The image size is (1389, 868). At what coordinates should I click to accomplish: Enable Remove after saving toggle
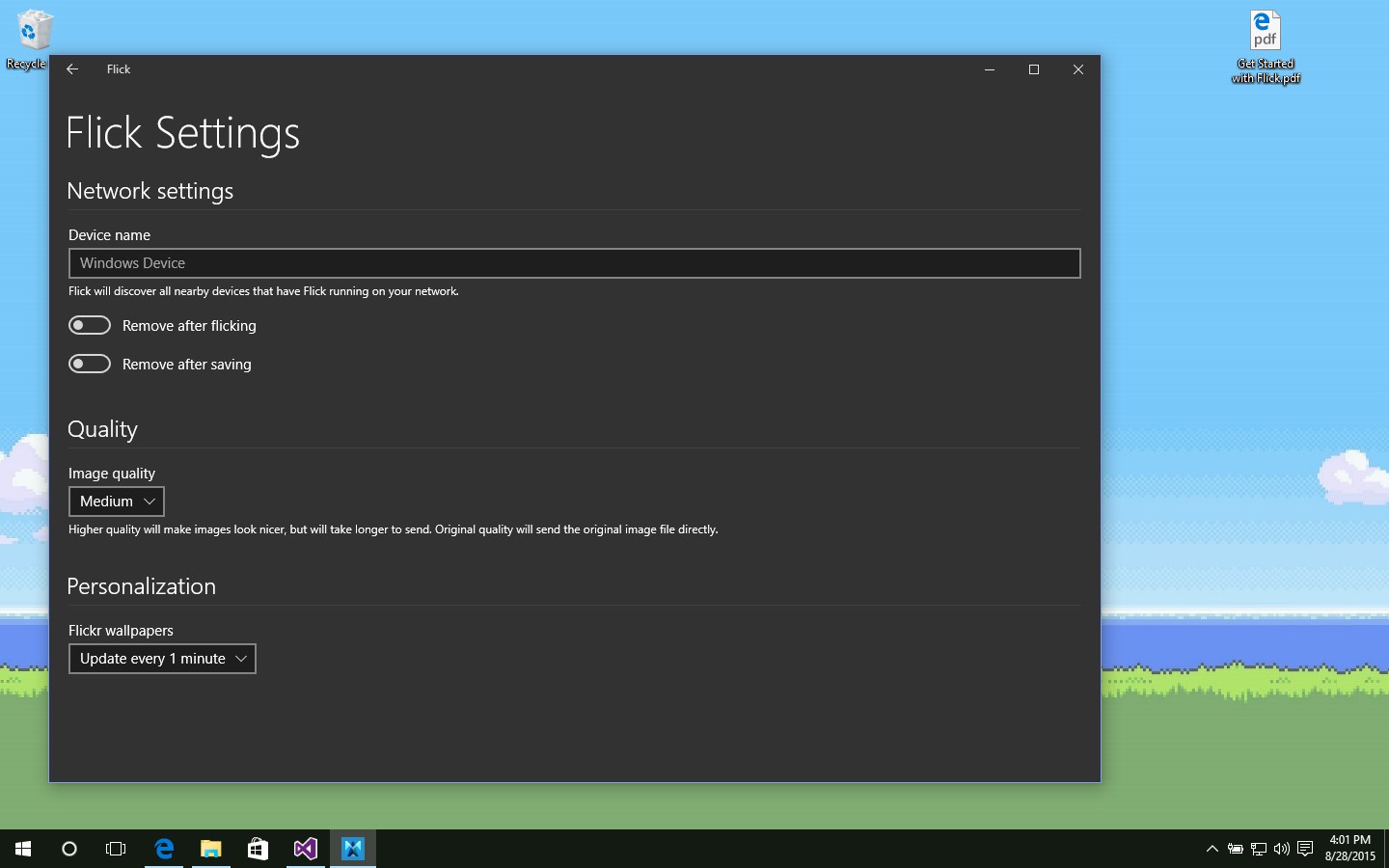(90, 364)
